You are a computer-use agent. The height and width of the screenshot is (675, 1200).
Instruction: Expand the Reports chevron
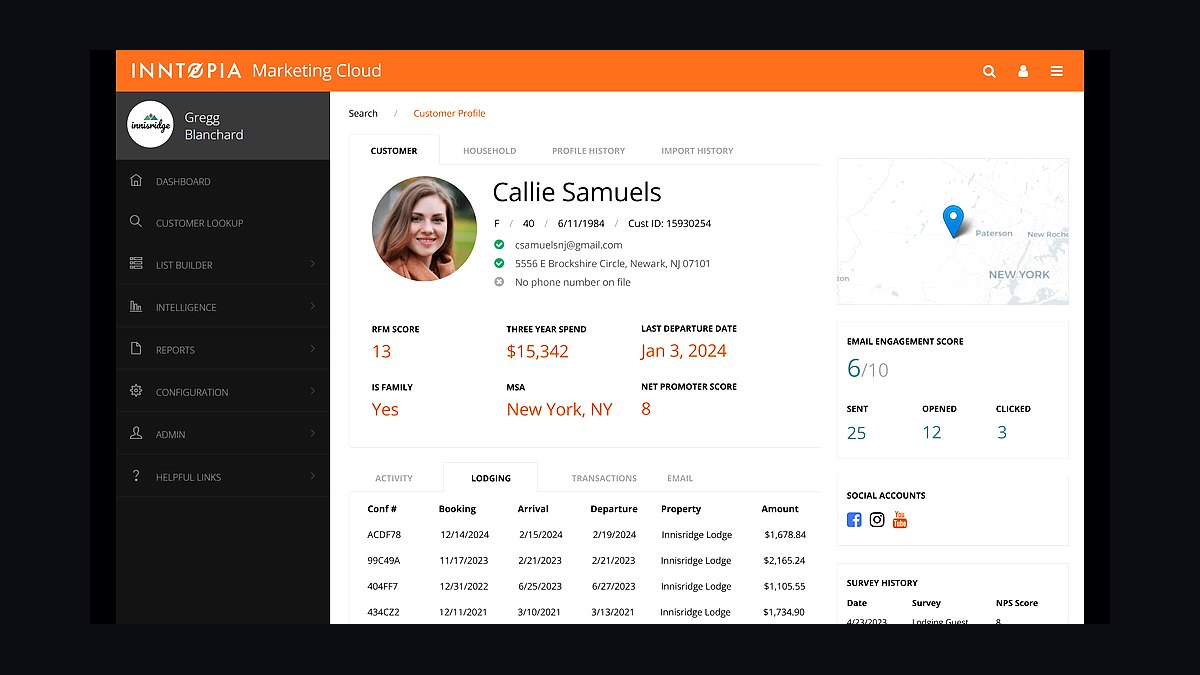point(312,349)
